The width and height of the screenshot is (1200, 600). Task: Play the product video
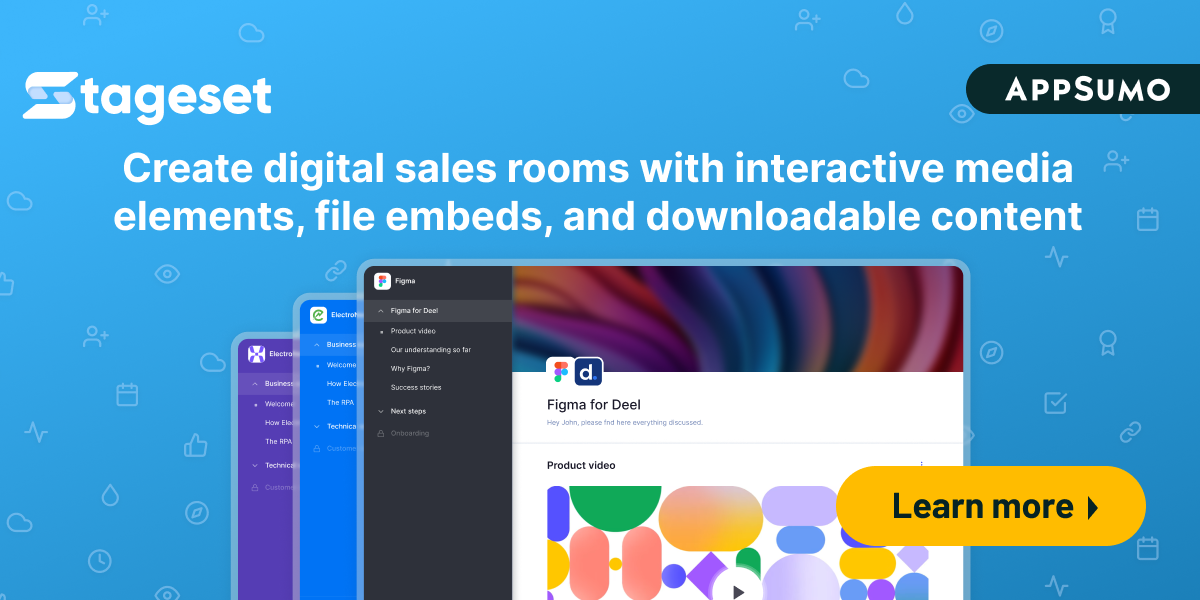[738, 590]
